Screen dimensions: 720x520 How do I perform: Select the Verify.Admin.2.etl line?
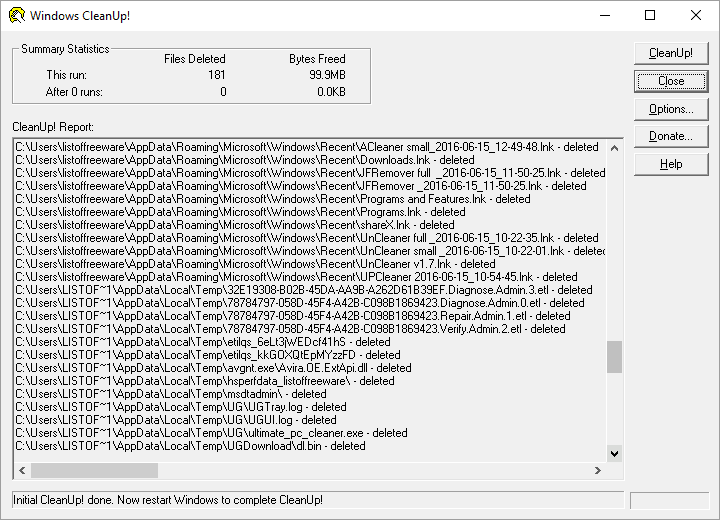coord(290,329)
